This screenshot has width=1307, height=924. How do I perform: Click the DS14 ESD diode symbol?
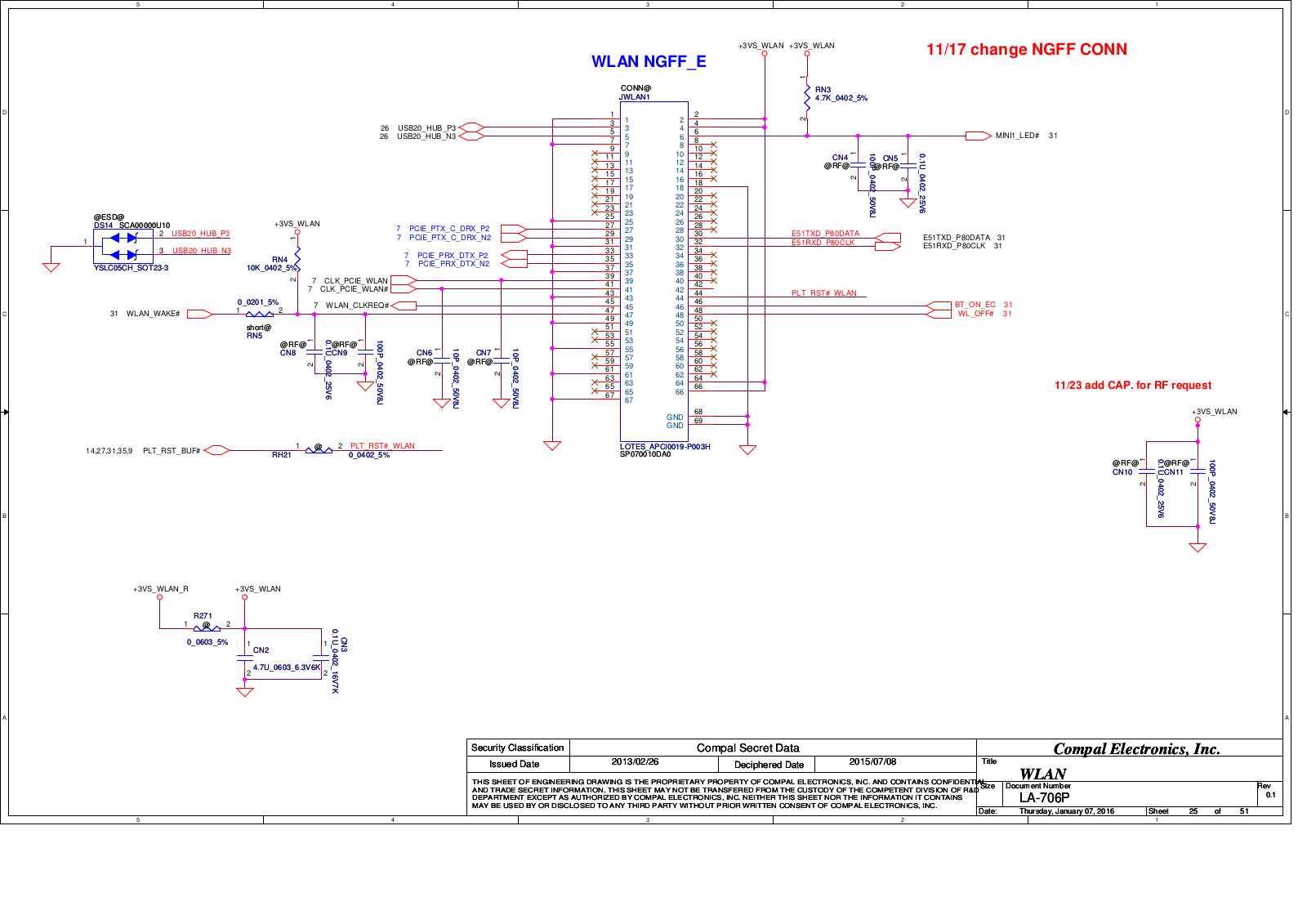(123, 246)
